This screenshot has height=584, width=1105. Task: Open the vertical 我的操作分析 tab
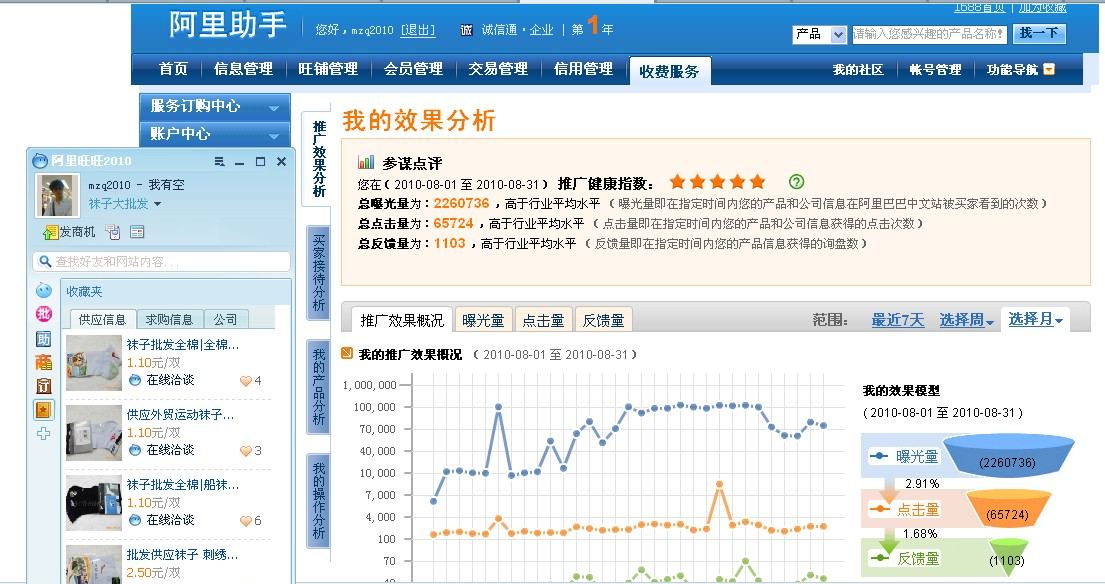pyautogui.click(x=319, y=501)
